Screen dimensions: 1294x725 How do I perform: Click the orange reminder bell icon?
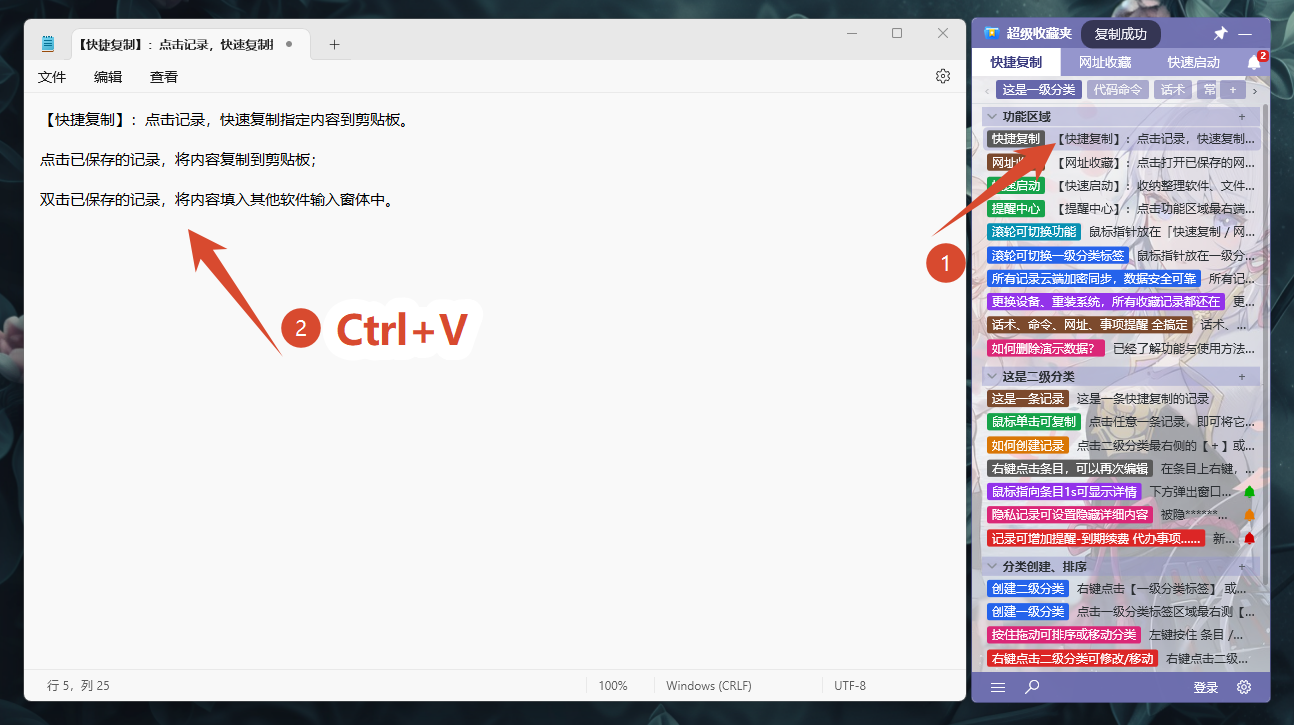[x=1249, y=515]
